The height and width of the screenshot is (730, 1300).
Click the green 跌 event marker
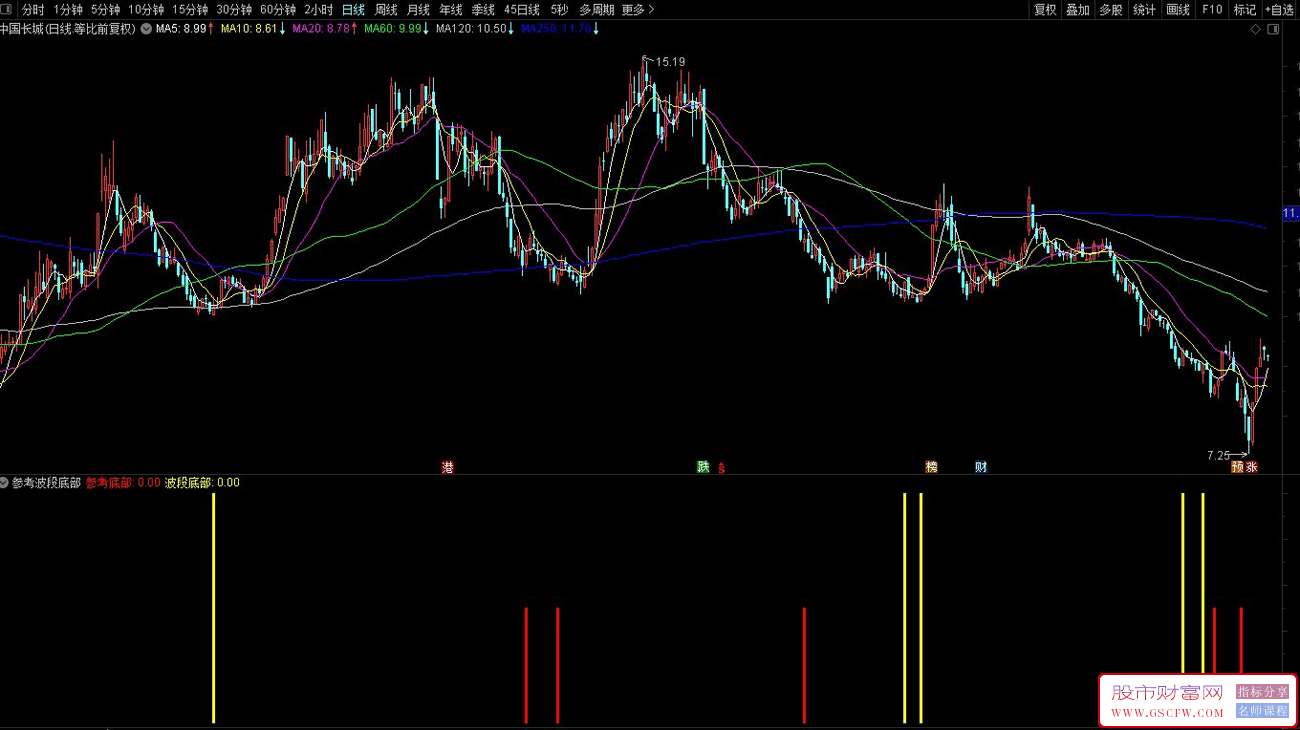pos(703,467)
